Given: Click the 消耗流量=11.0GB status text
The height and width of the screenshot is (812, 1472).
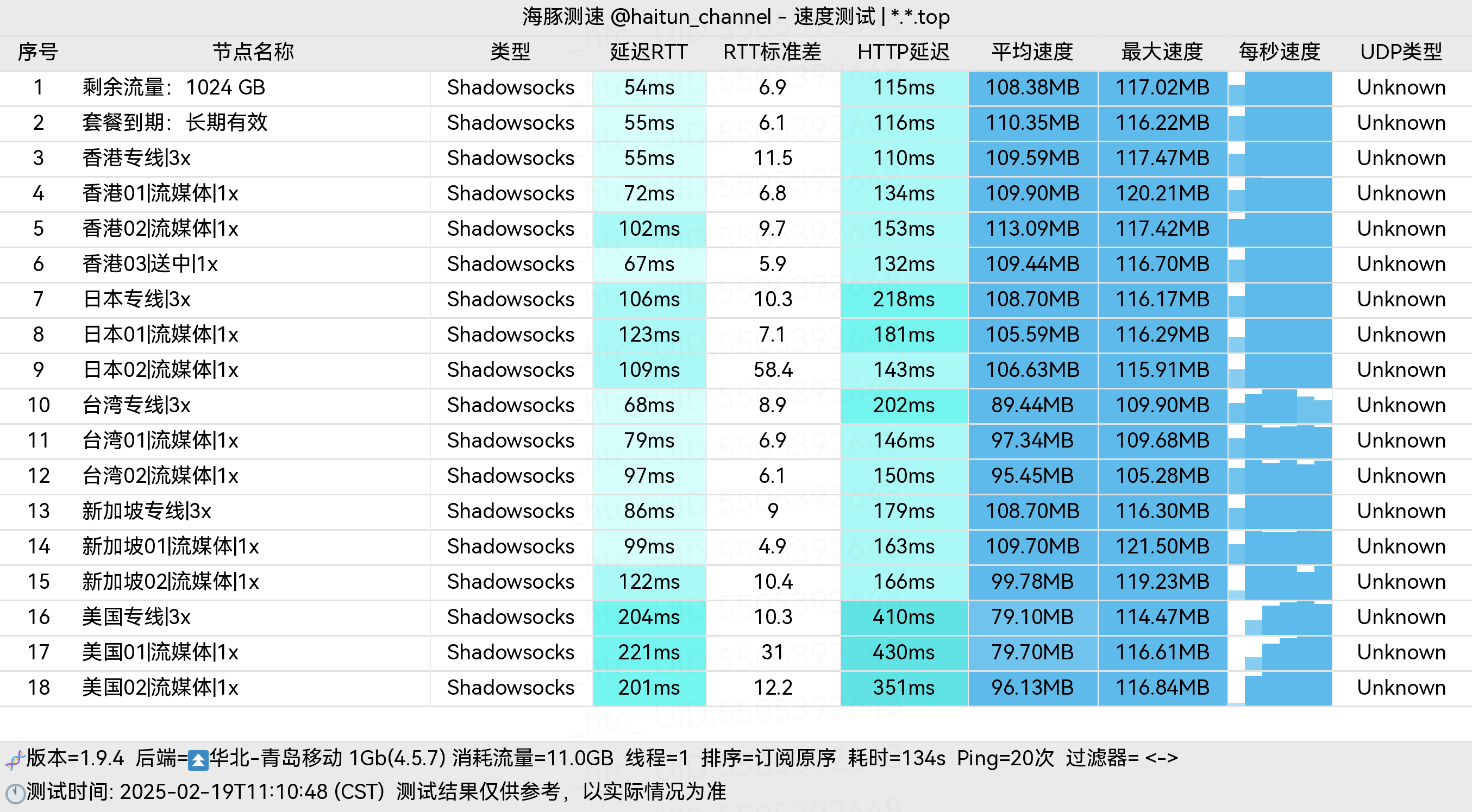Looking at the screenshot, I should click(533, 758).
